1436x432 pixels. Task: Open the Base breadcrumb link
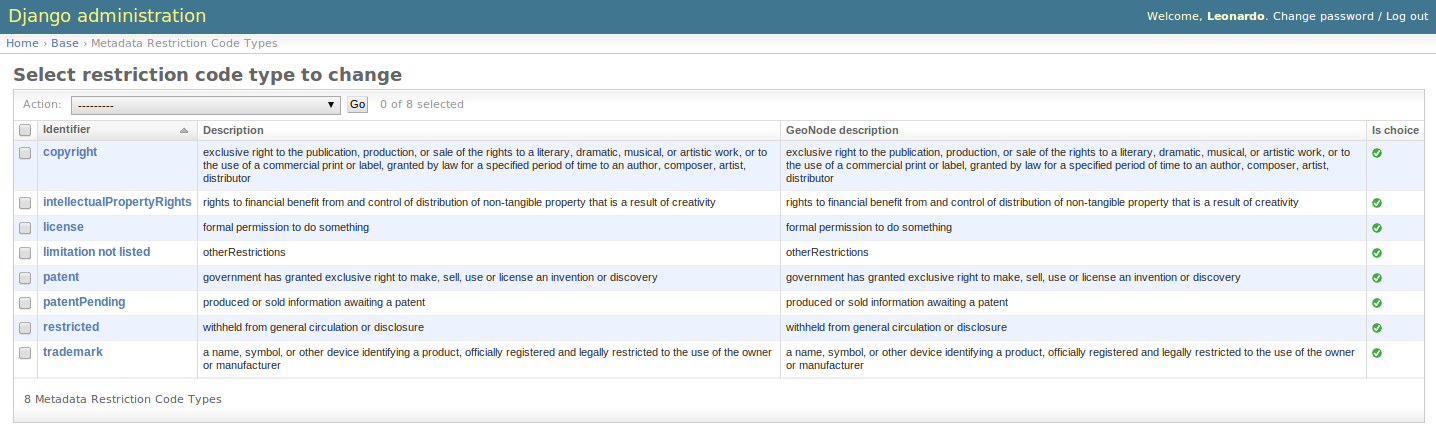65,43
